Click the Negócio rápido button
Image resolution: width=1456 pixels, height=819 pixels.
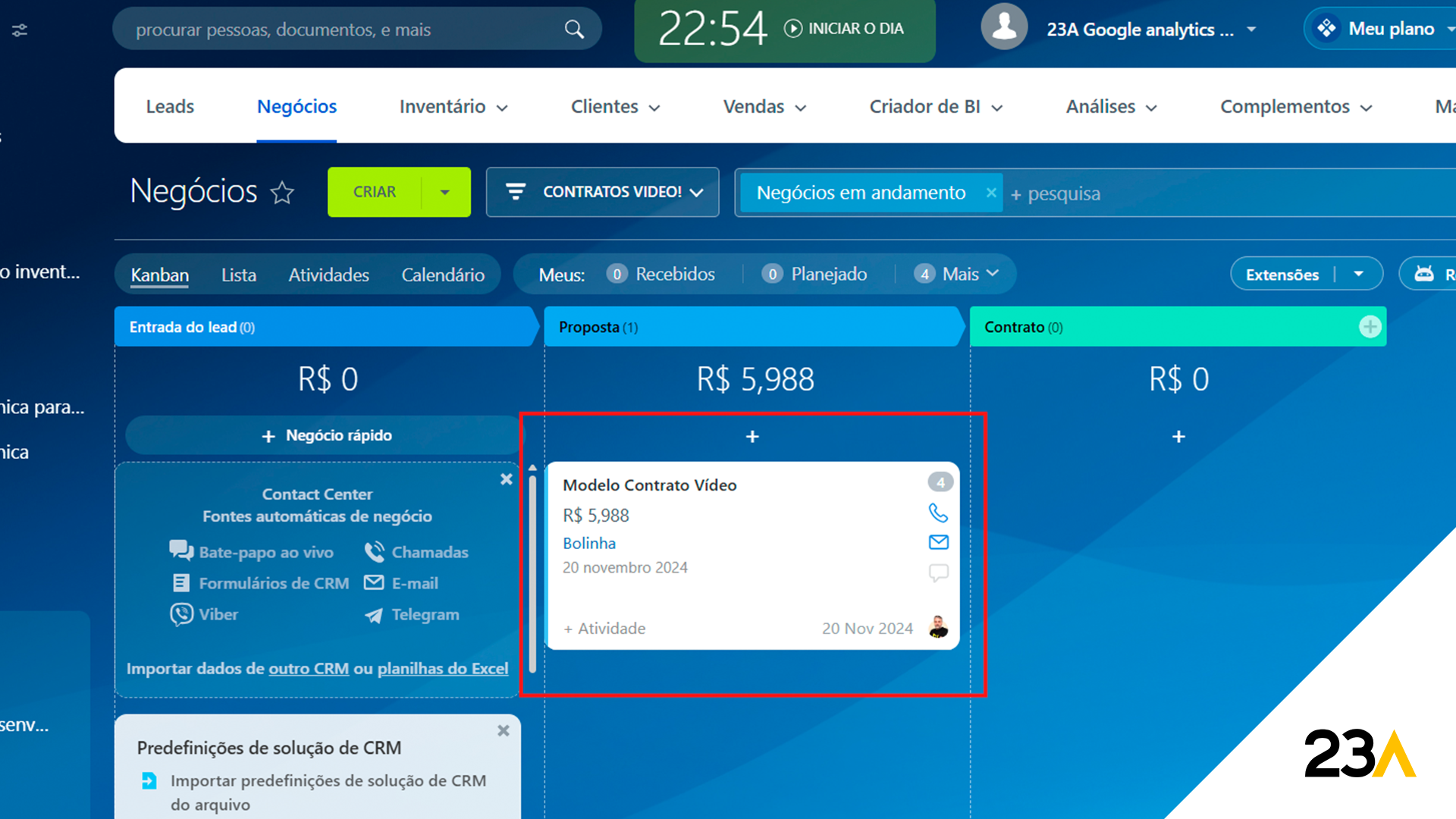click(326, 436)
